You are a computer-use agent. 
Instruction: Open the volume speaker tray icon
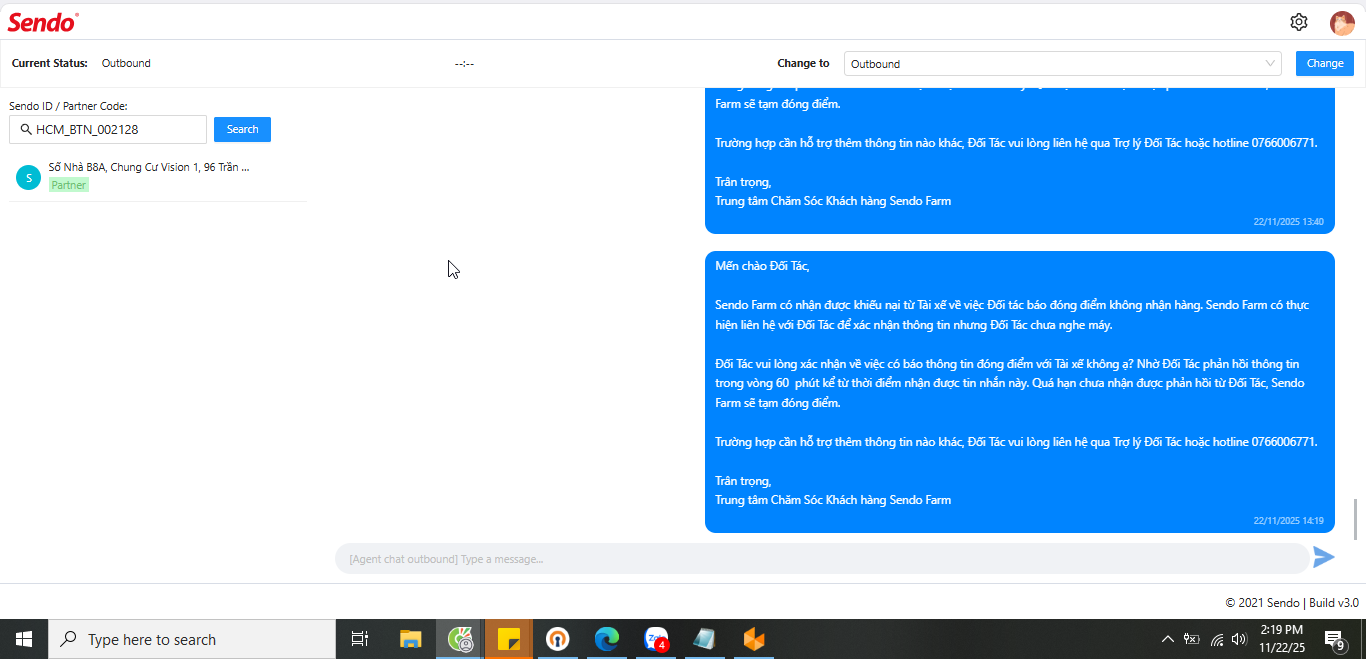[1240, 639]
